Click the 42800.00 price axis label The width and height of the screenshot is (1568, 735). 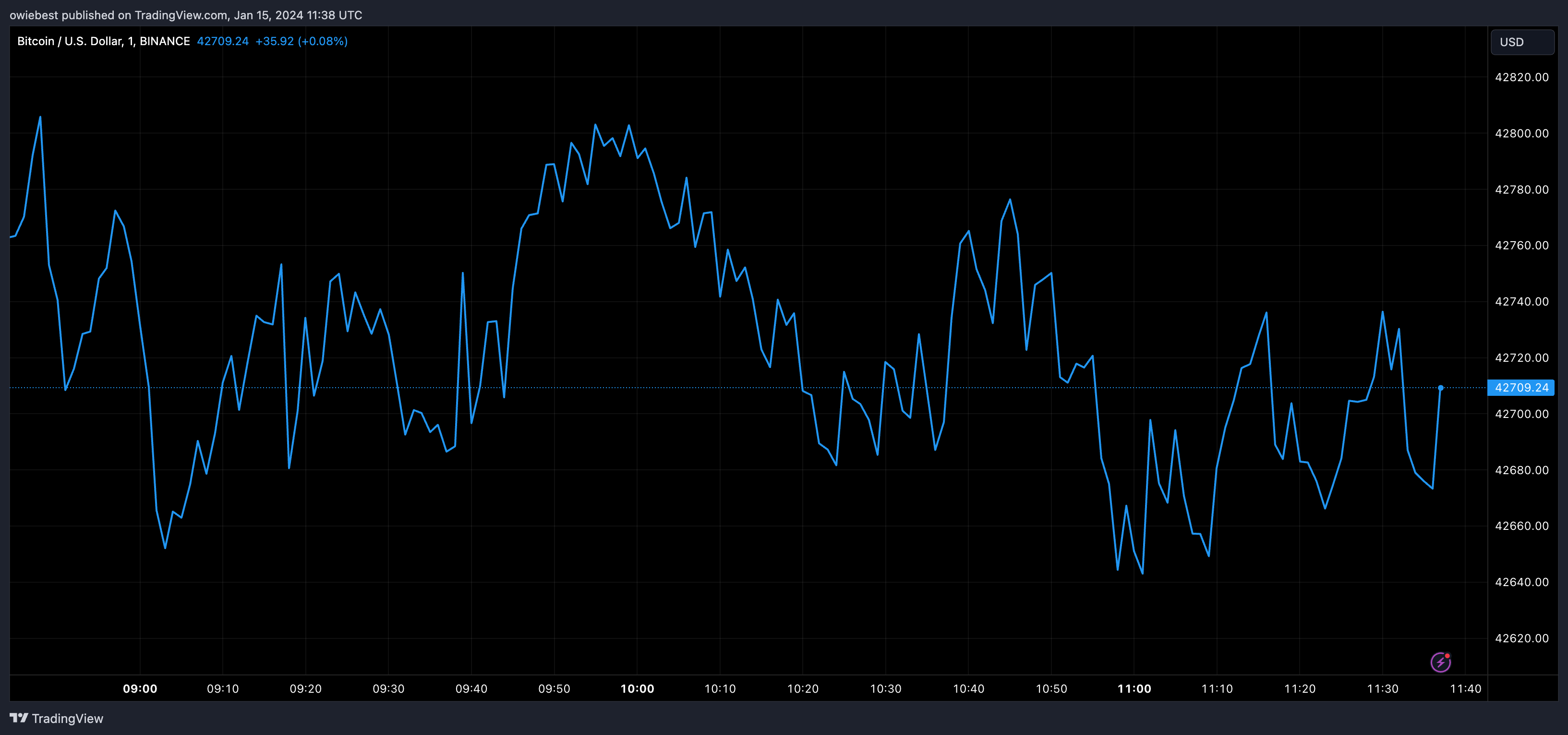tap(1522, 134)
